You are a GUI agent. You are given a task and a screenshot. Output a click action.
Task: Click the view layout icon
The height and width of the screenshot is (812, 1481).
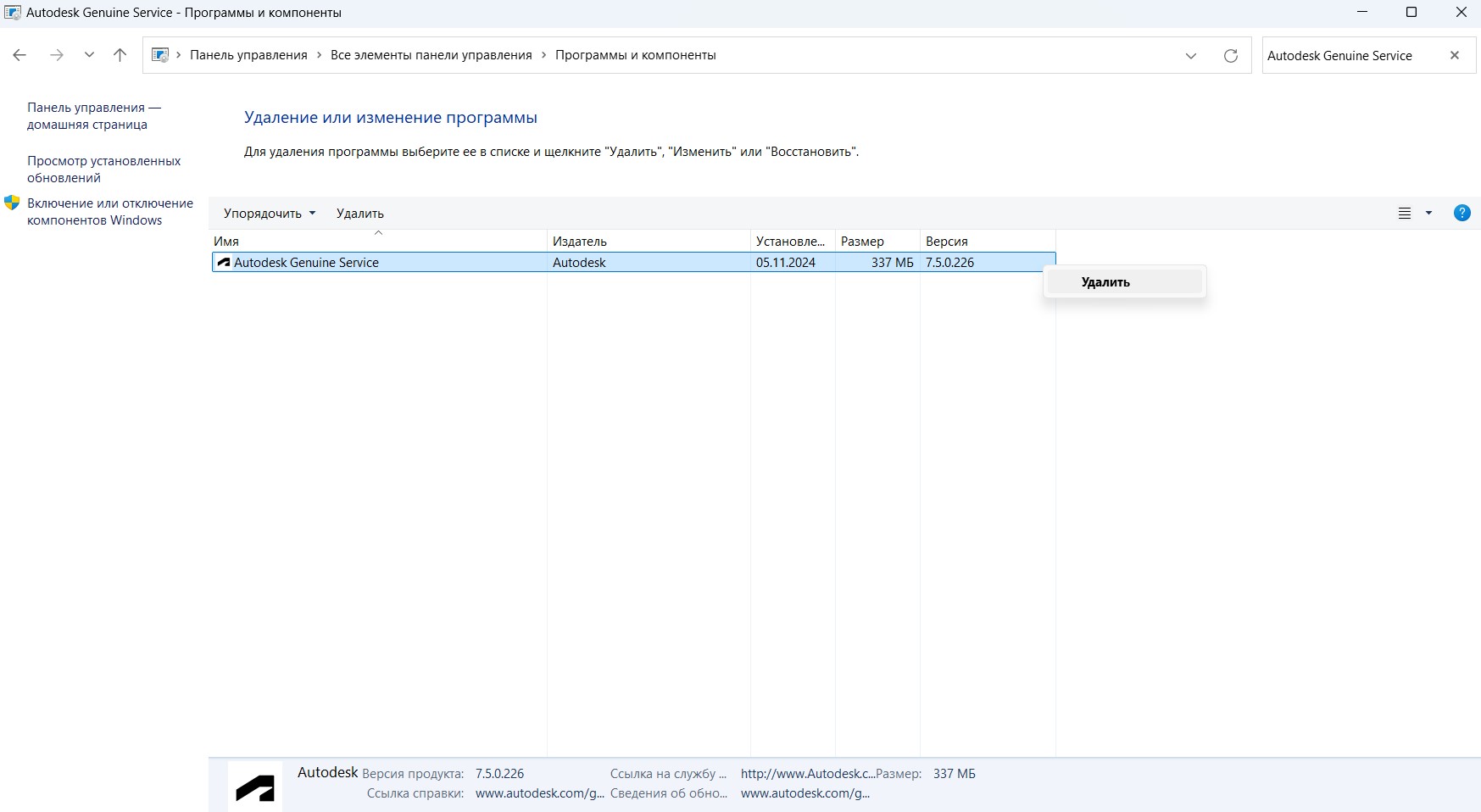tap(1405, 214)
